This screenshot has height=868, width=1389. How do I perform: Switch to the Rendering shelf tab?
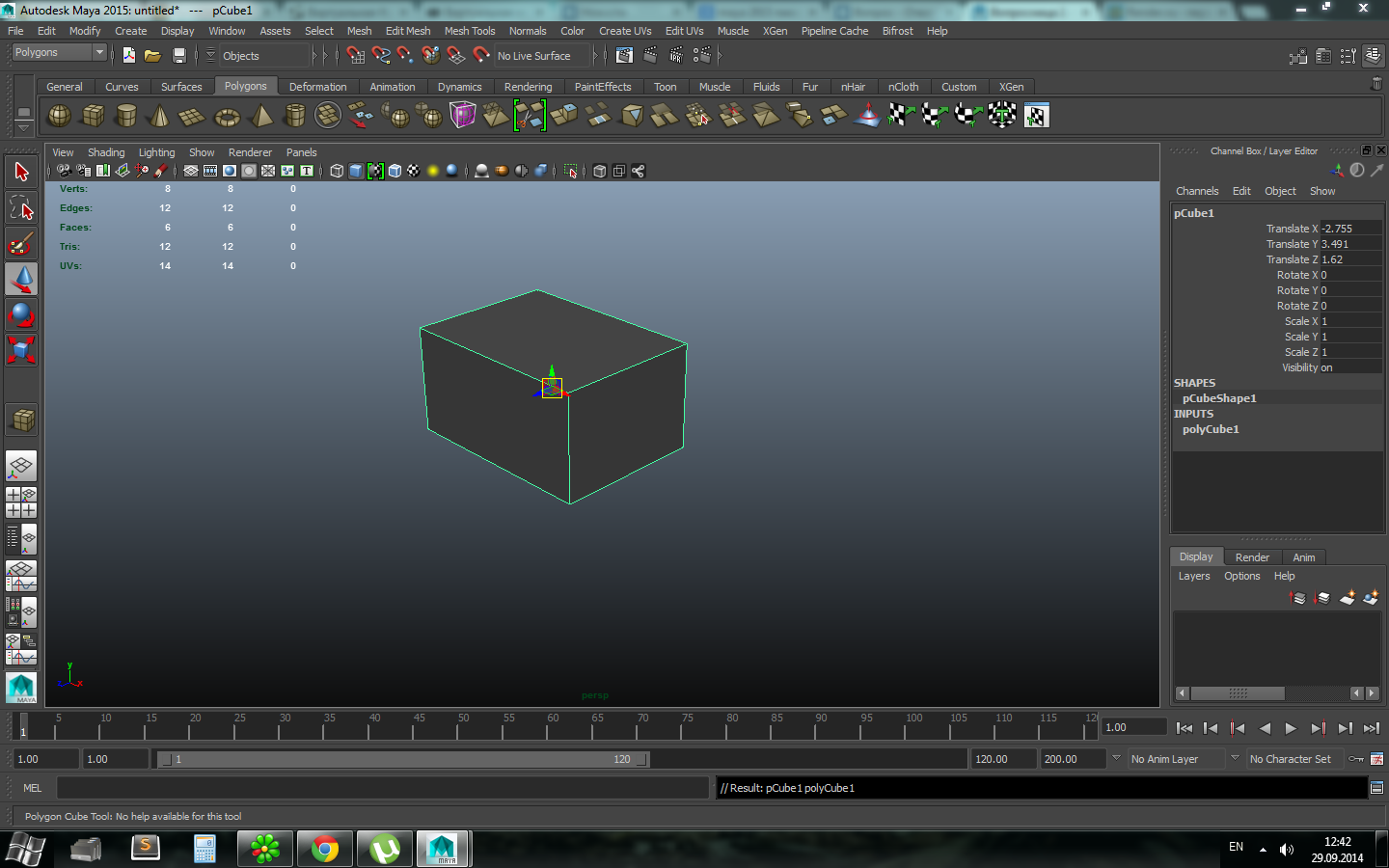click(528, 87)
